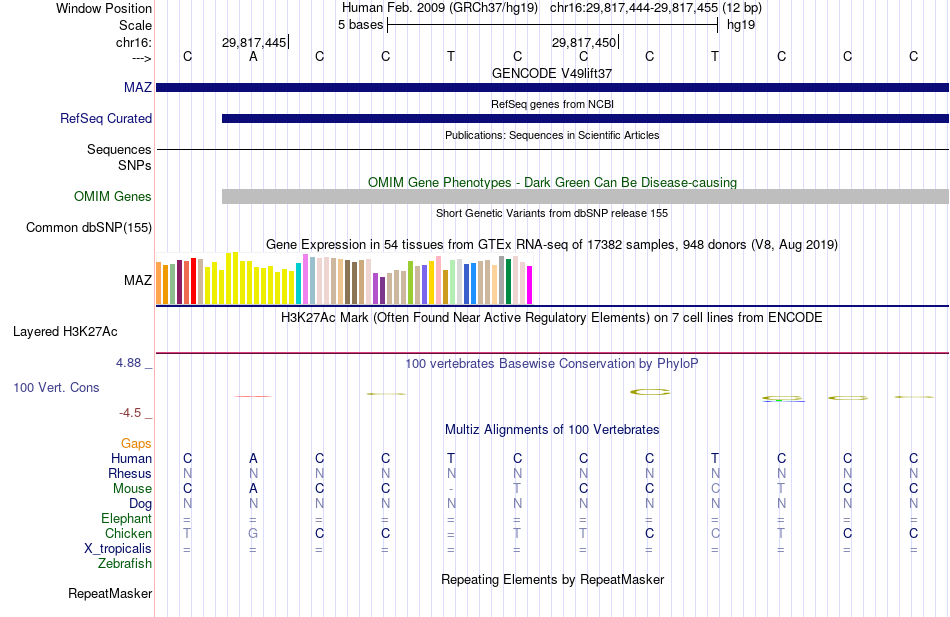Image resolution: width=950 pixels, height=617 pixels.
Task: Open the OMIM Gene Phenotypes track title
Action: tap(552, 182)
